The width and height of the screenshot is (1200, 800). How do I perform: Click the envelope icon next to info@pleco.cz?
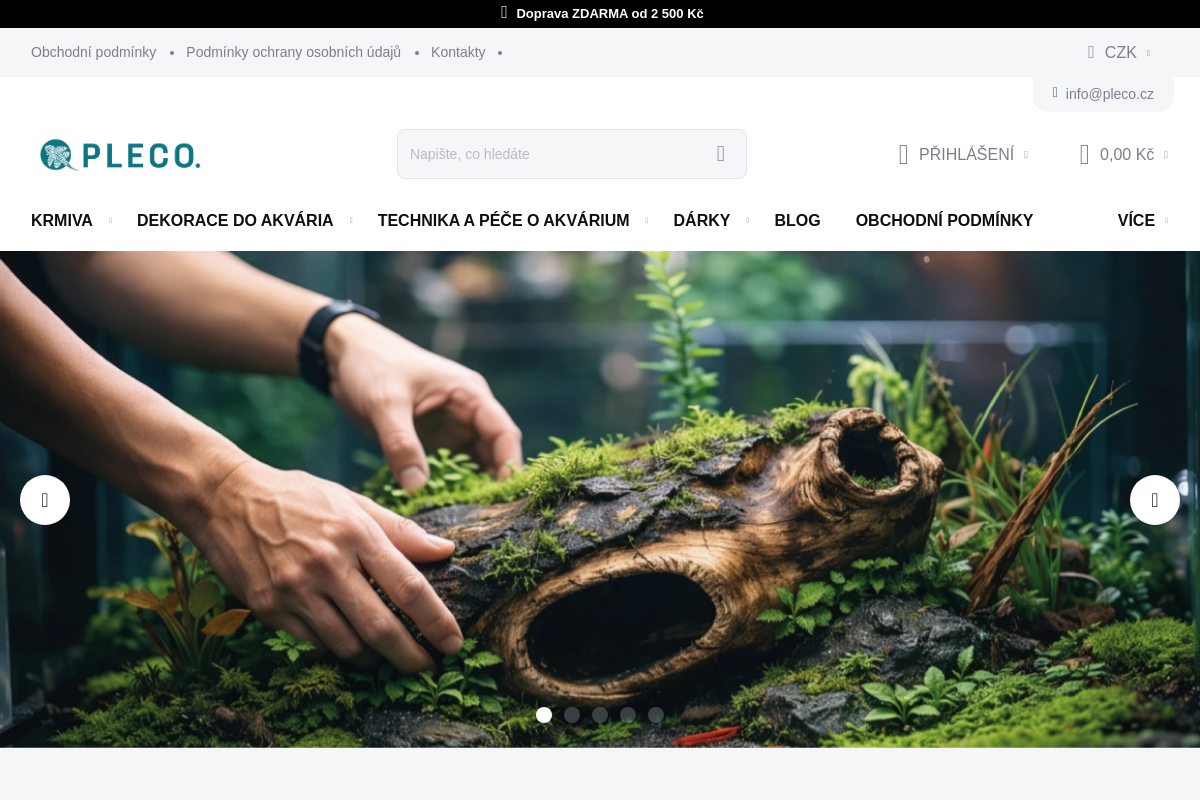point(1055,93)
